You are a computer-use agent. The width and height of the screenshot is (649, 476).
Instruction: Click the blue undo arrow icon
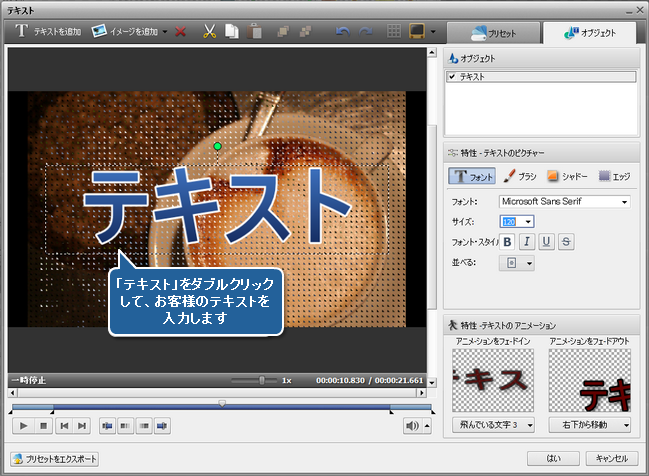(343, 32)
